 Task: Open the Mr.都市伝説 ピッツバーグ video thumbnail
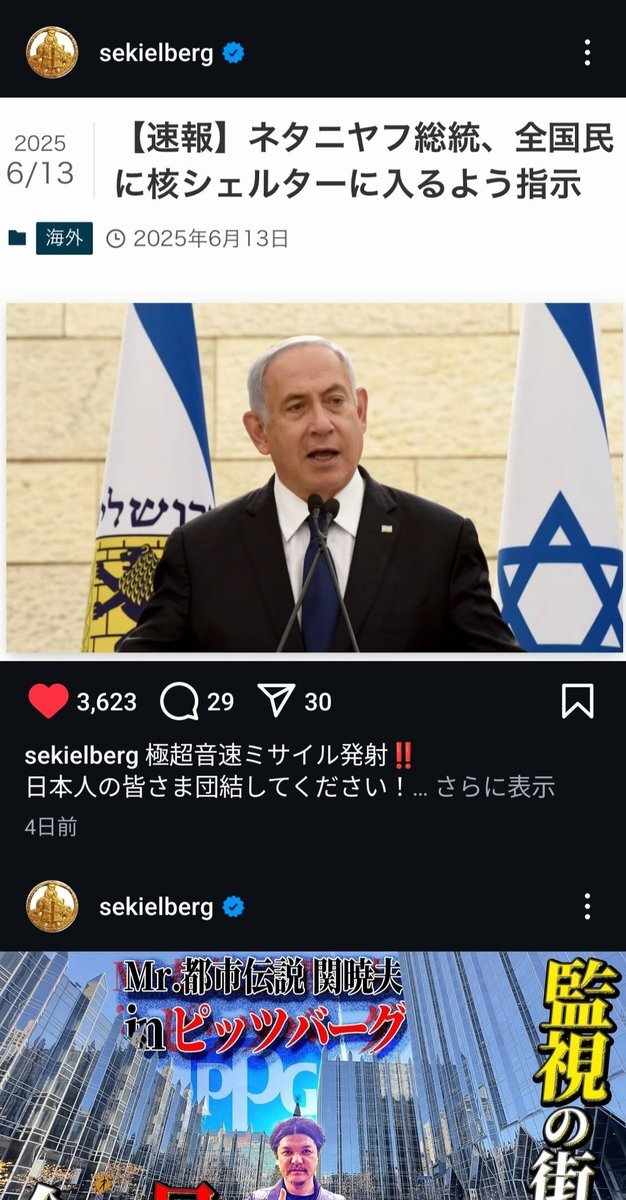coord(313,1075)
